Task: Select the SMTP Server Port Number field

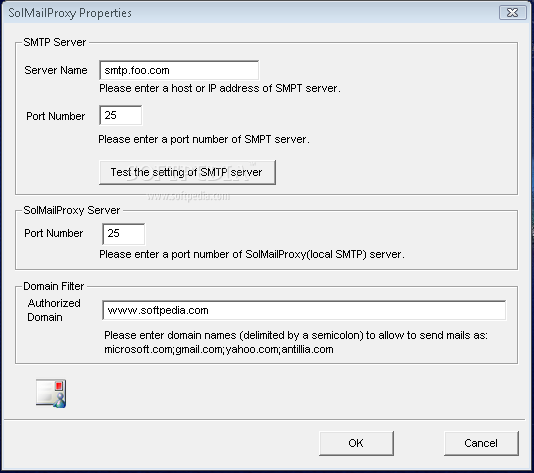Action: click(121, 115)
